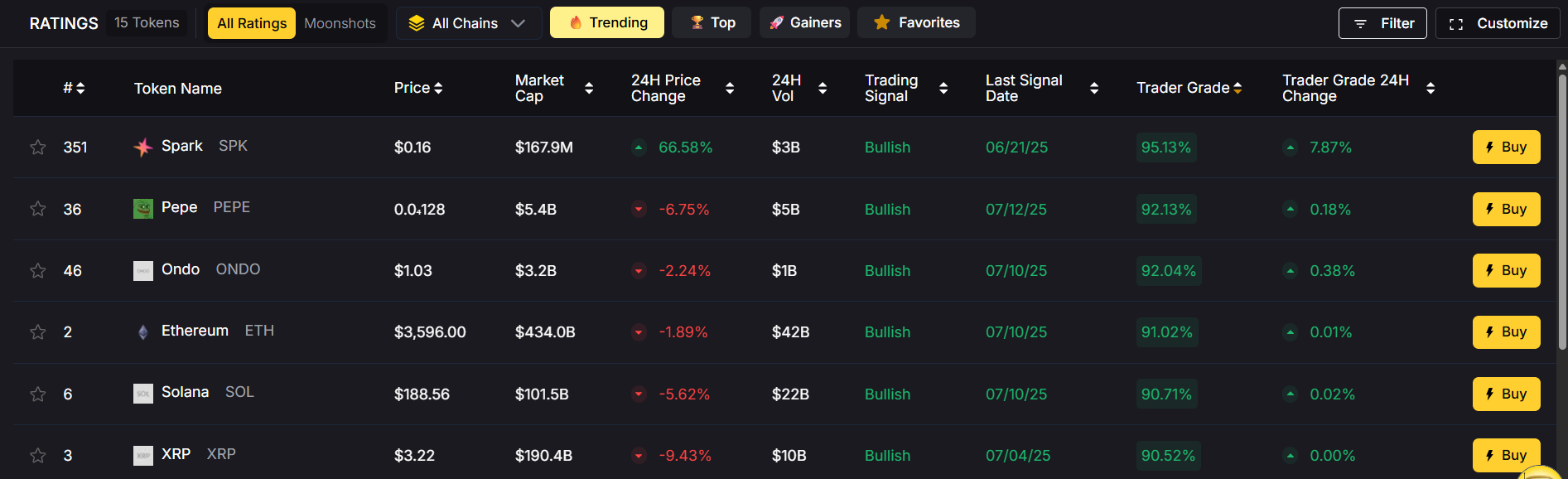Select the Favorites filter tab
1568x479 pixels.
[916, 22]
